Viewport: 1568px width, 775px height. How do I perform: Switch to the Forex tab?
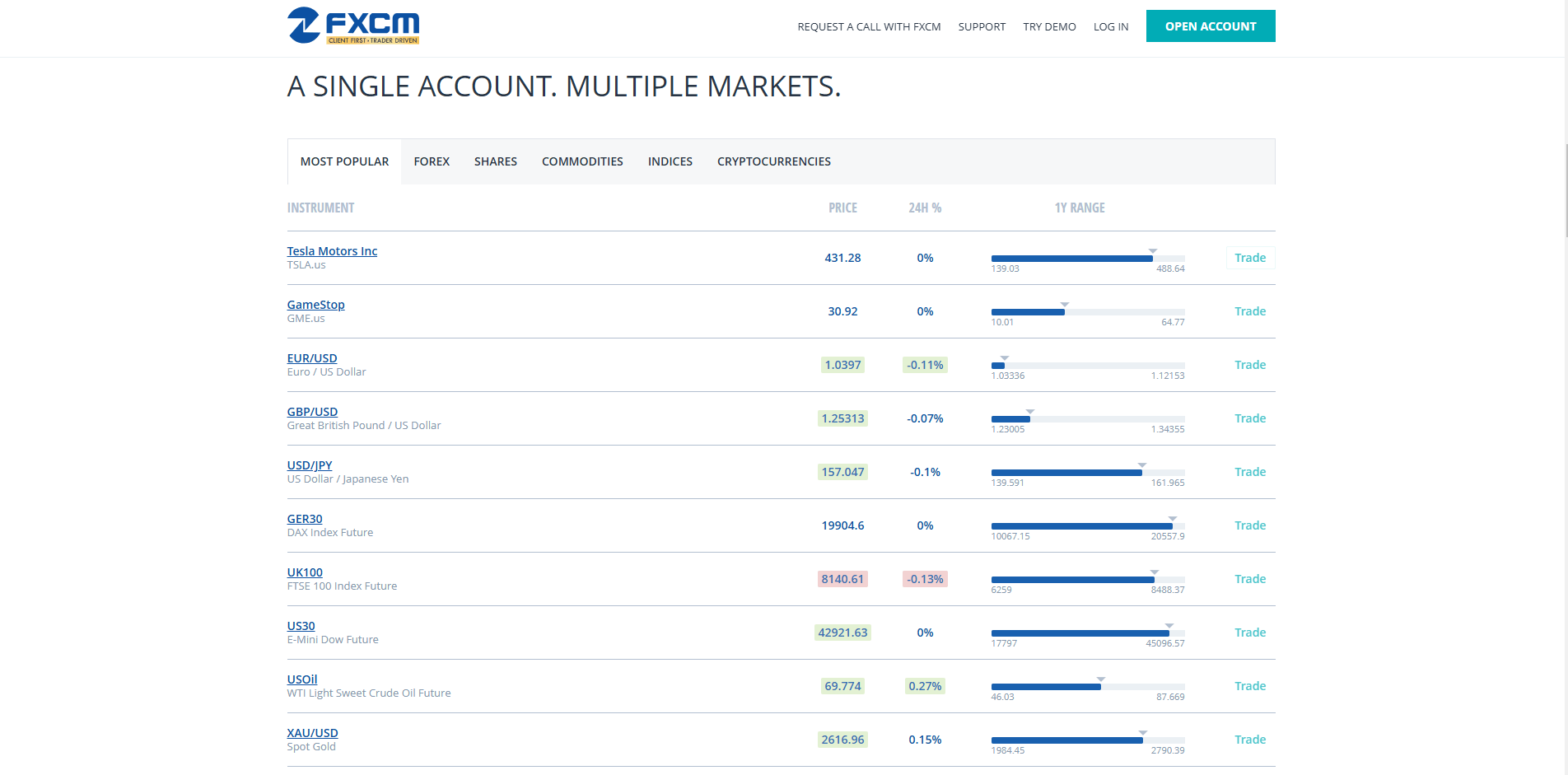click(x=432, y=161)
